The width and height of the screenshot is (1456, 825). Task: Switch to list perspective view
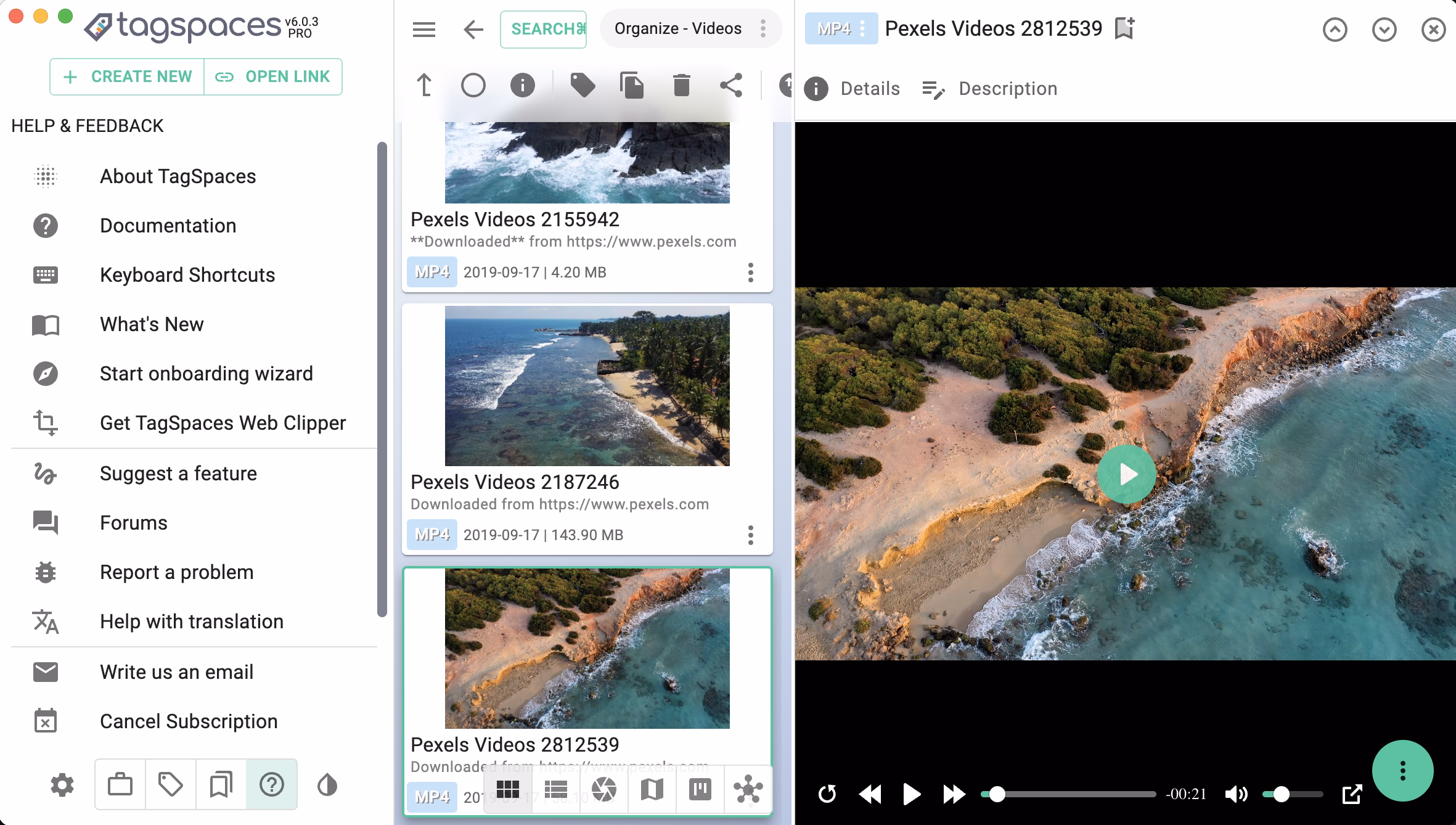tap(556, 790)
